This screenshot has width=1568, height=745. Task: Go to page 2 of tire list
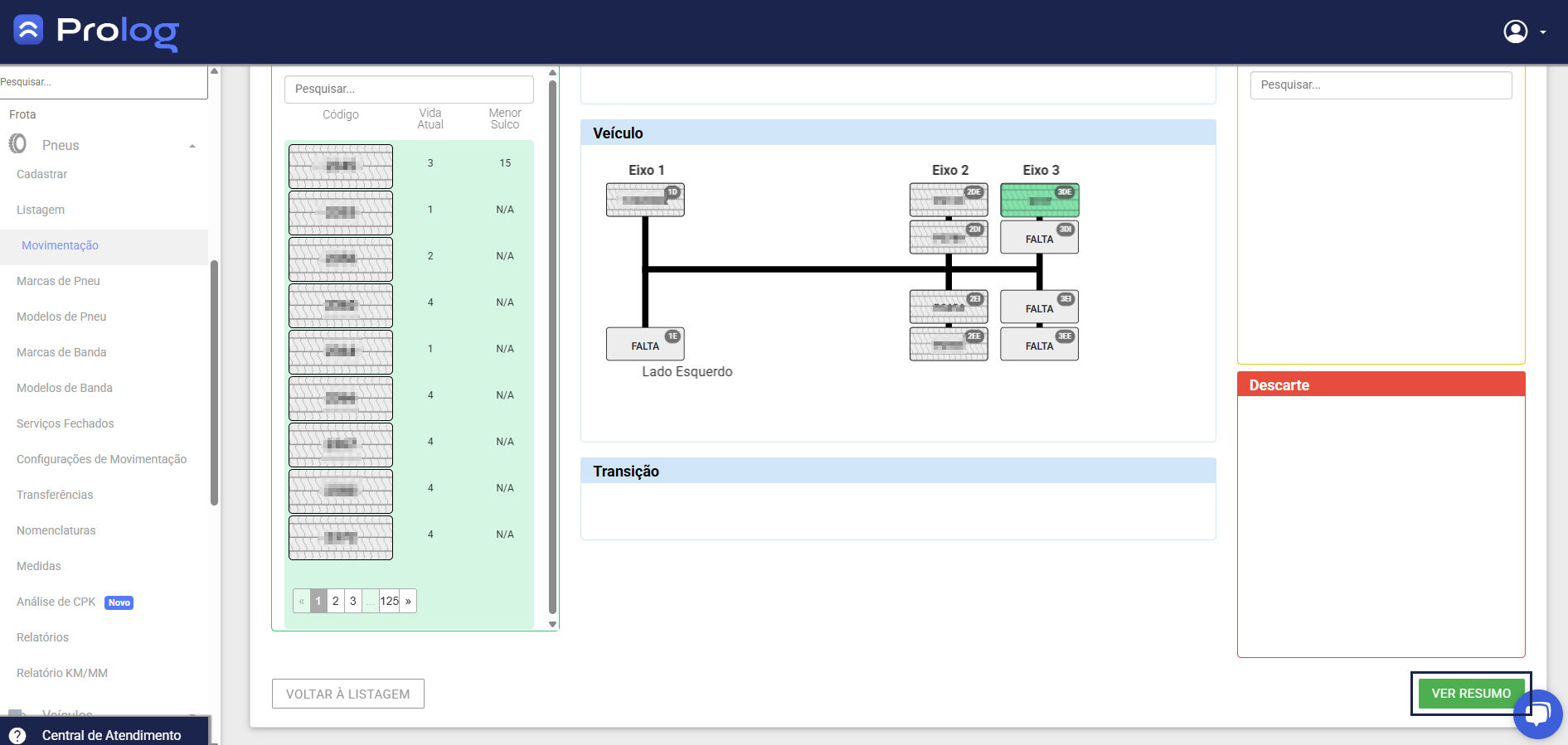click(x=336, y=601)
